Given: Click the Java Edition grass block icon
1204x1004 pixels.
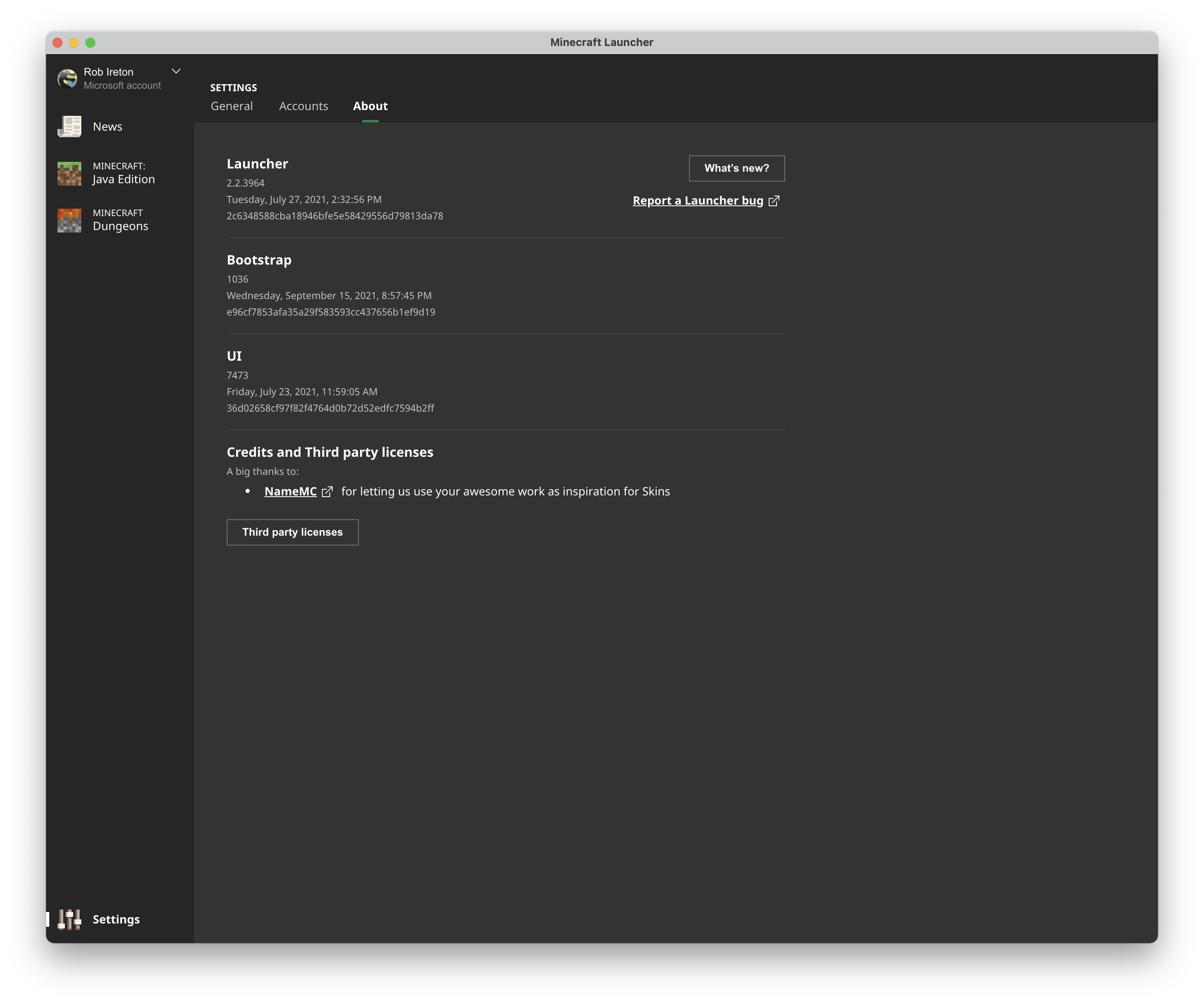Looking at the screenshot, I should [69, 173].
